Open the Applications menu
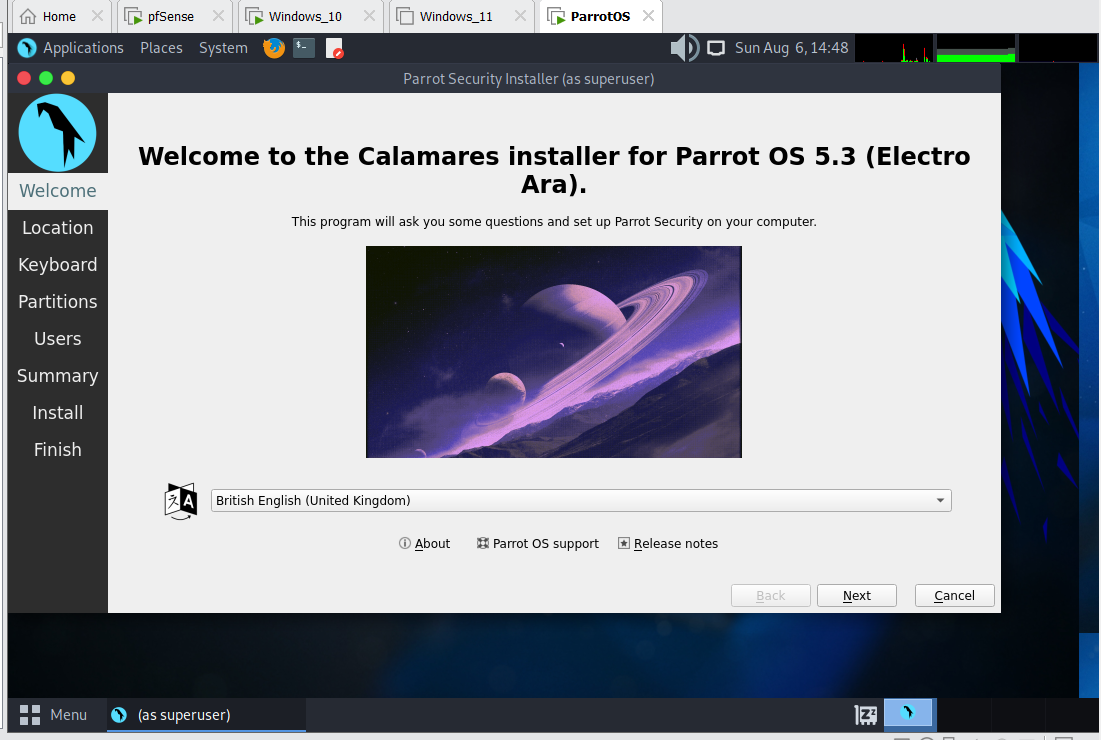The height and width of the screenshot is (740, 1101). tap(83, 48)
